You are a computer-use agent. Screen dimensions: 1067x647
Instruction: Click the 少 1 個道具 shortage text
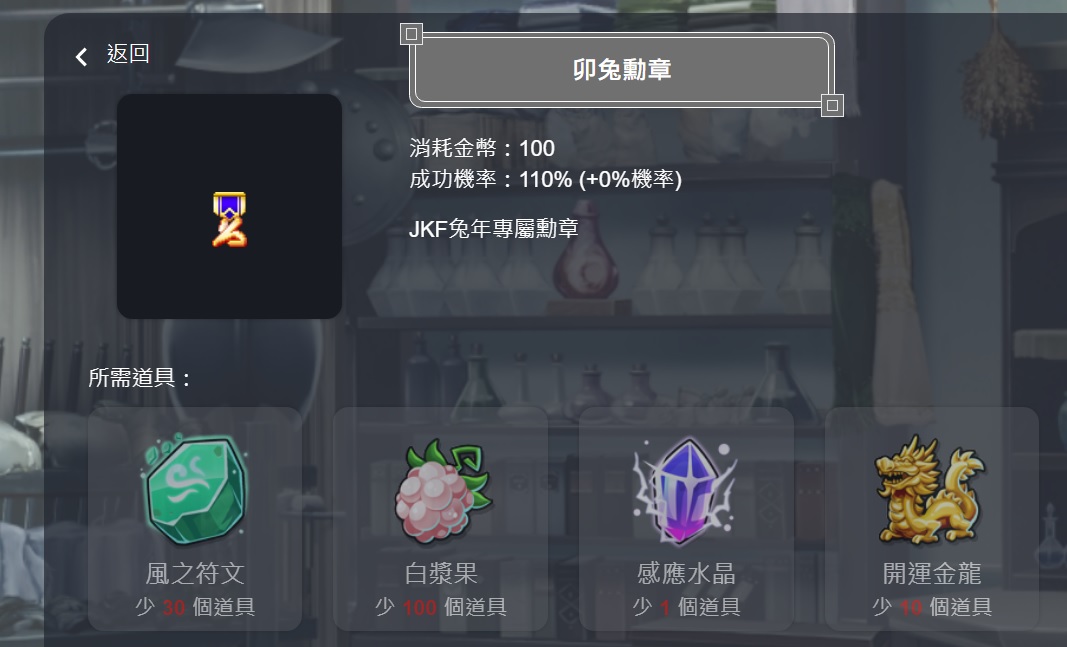pyautogui.click(x=686, y=606)
